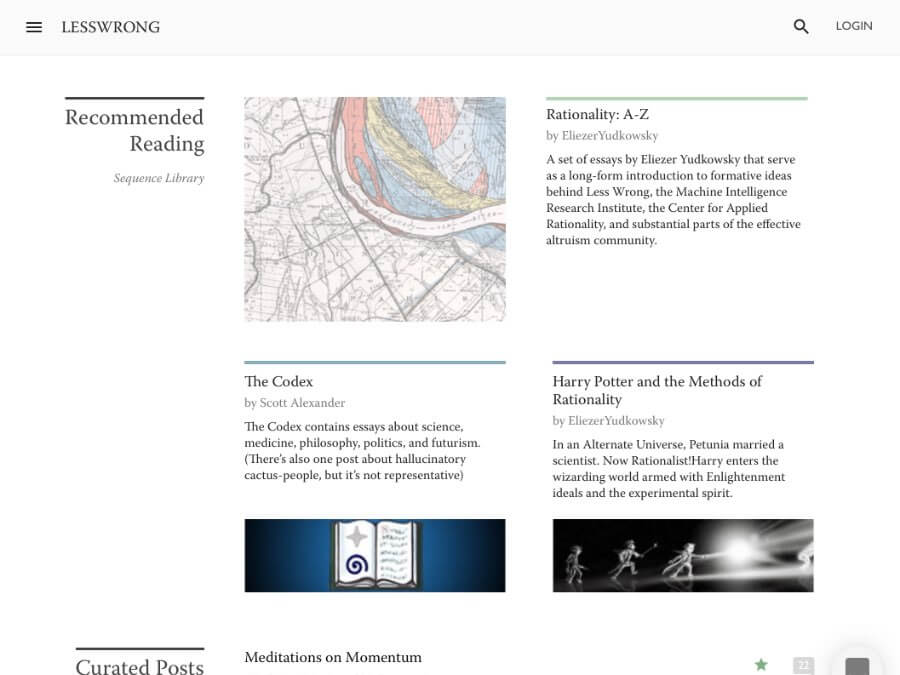900x675 pixels.
Task: Click the search magnifier icon
Action: (801, 27)
